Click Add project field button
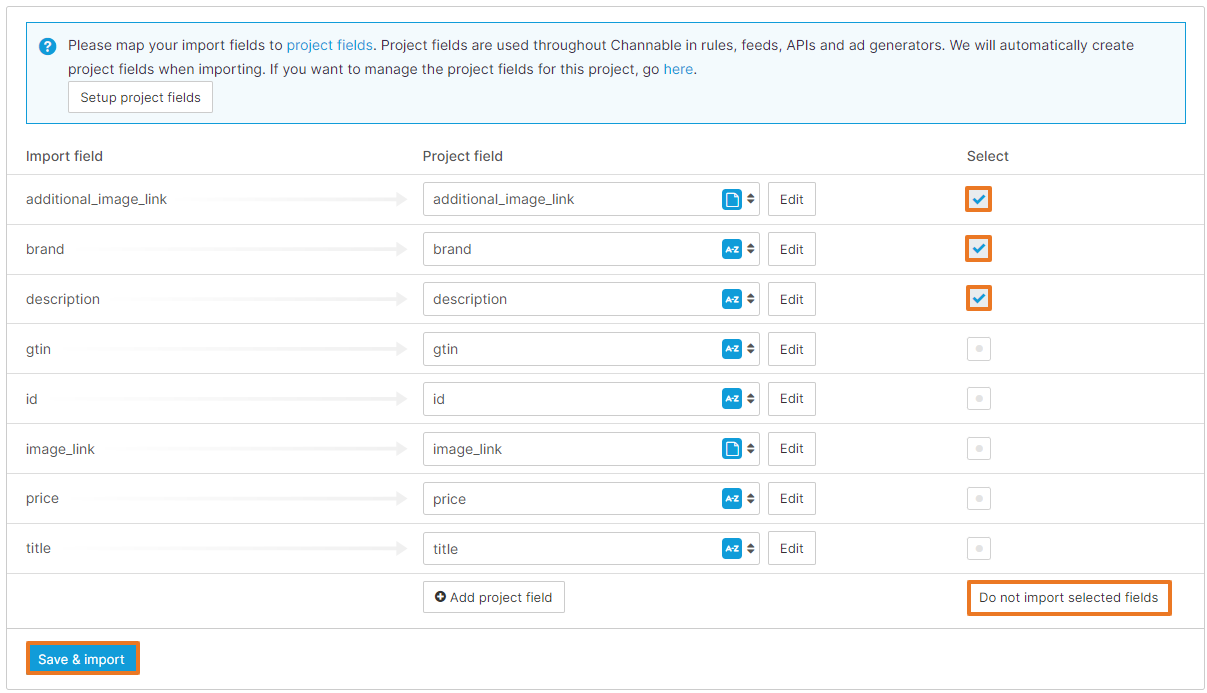The height and width of the screenshot is (693, 1207). tap(493, 597)
